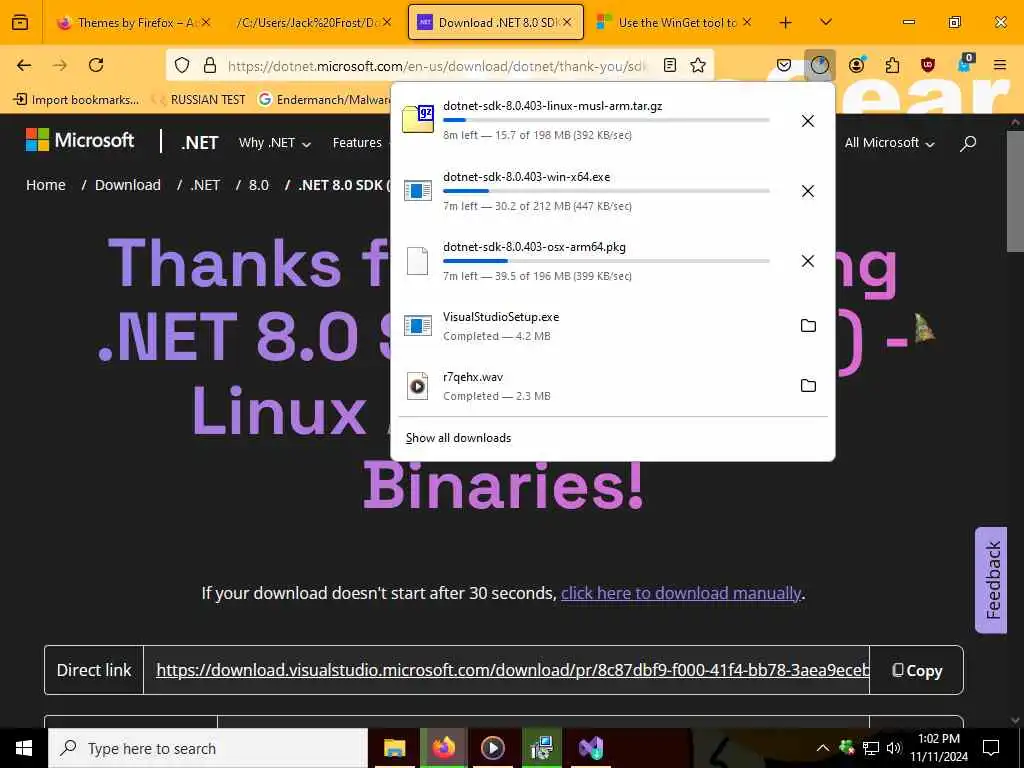Go to Home breadcrumb
Screen dimensions: 1024x768
click(46, 185)
